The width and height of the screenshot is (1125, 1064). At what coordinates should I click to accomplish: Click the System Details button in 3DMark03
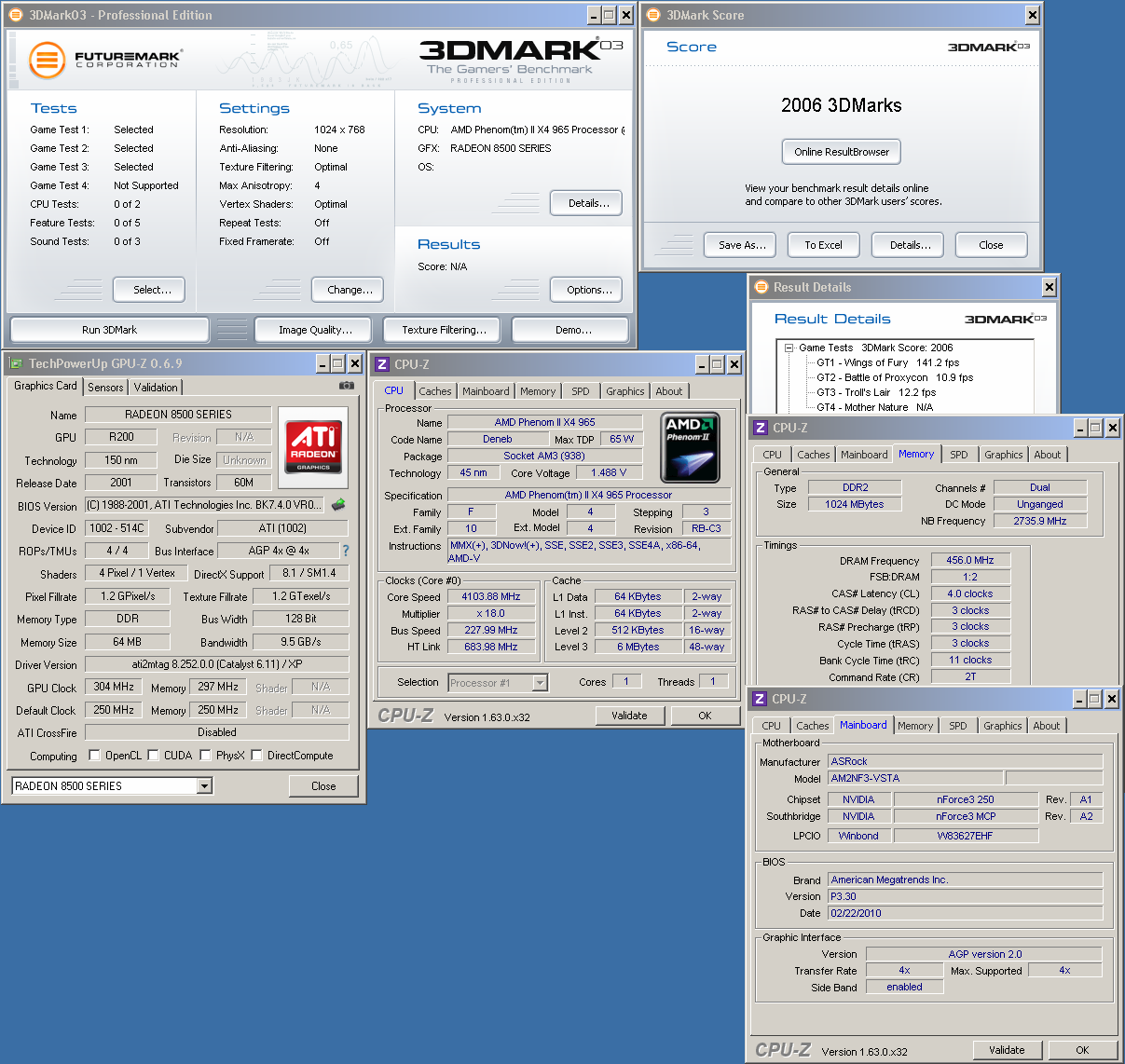(x=586, y=203)
